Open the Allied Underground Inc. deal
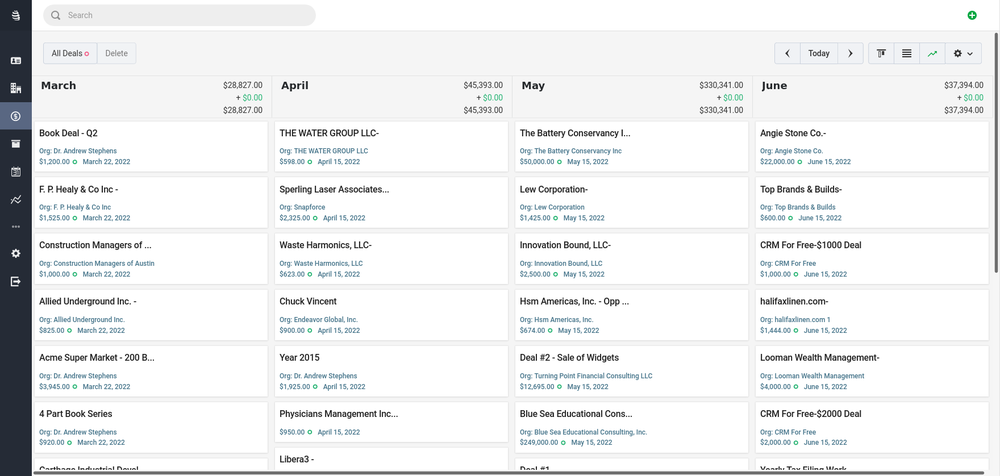The width and height of the screenshot is (1000, 476). coord(151,315)
